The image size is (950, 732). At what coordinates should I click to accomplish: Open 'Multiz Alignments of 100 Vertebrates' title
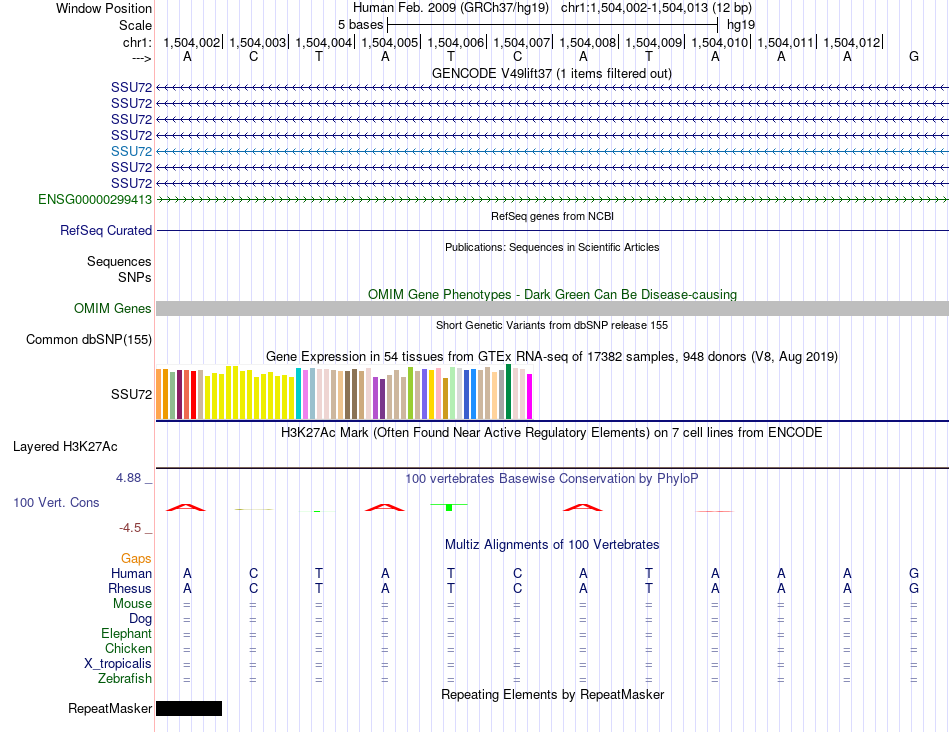tap(552, 544)
